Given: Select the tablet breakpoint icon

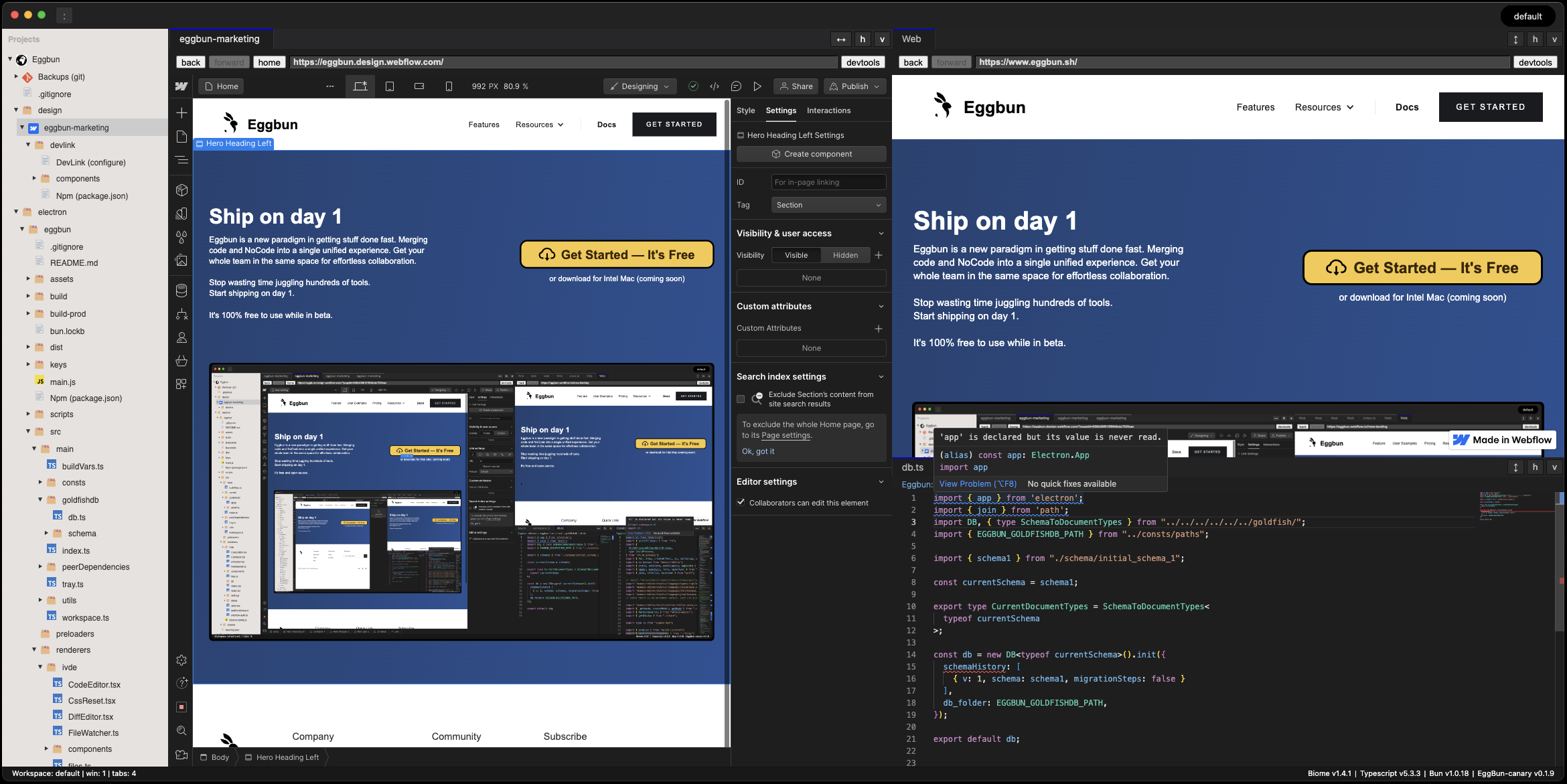Looking at the screenshot, I should pos(390,86).
